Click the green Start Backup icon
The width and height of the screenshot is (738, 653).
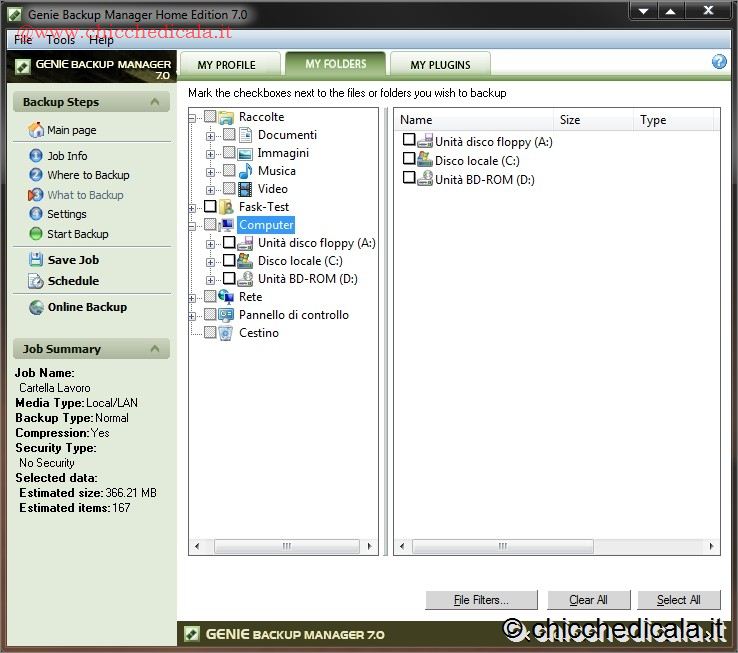tap(36, 234)
